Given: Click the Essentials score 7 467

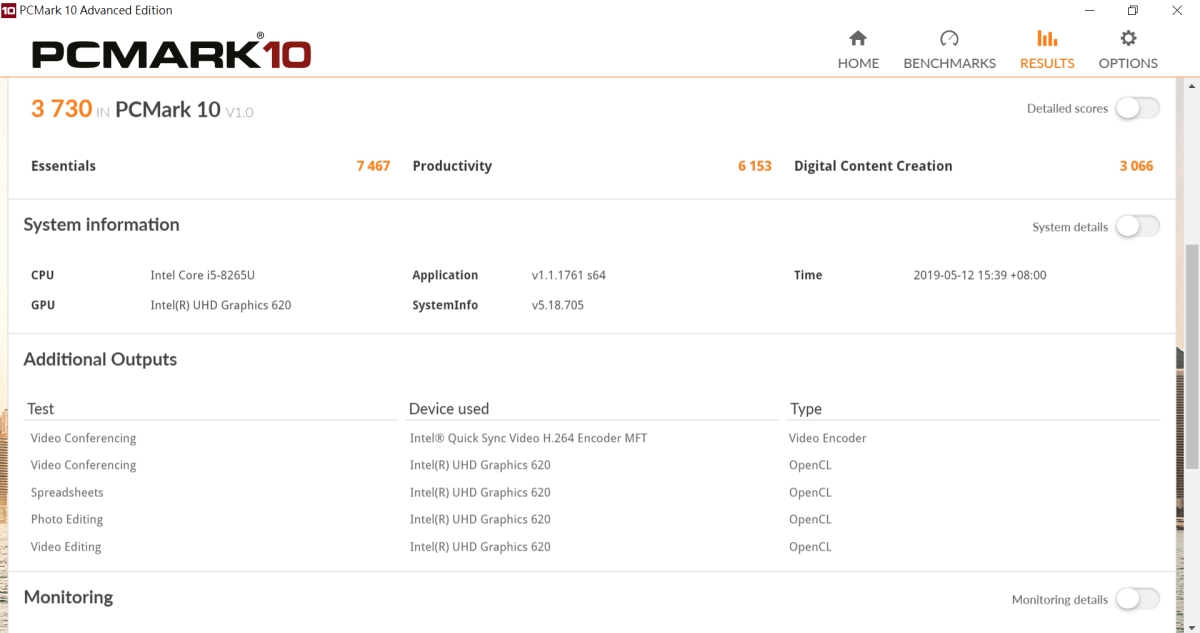Looking at the screenshot, I should 373,166.
